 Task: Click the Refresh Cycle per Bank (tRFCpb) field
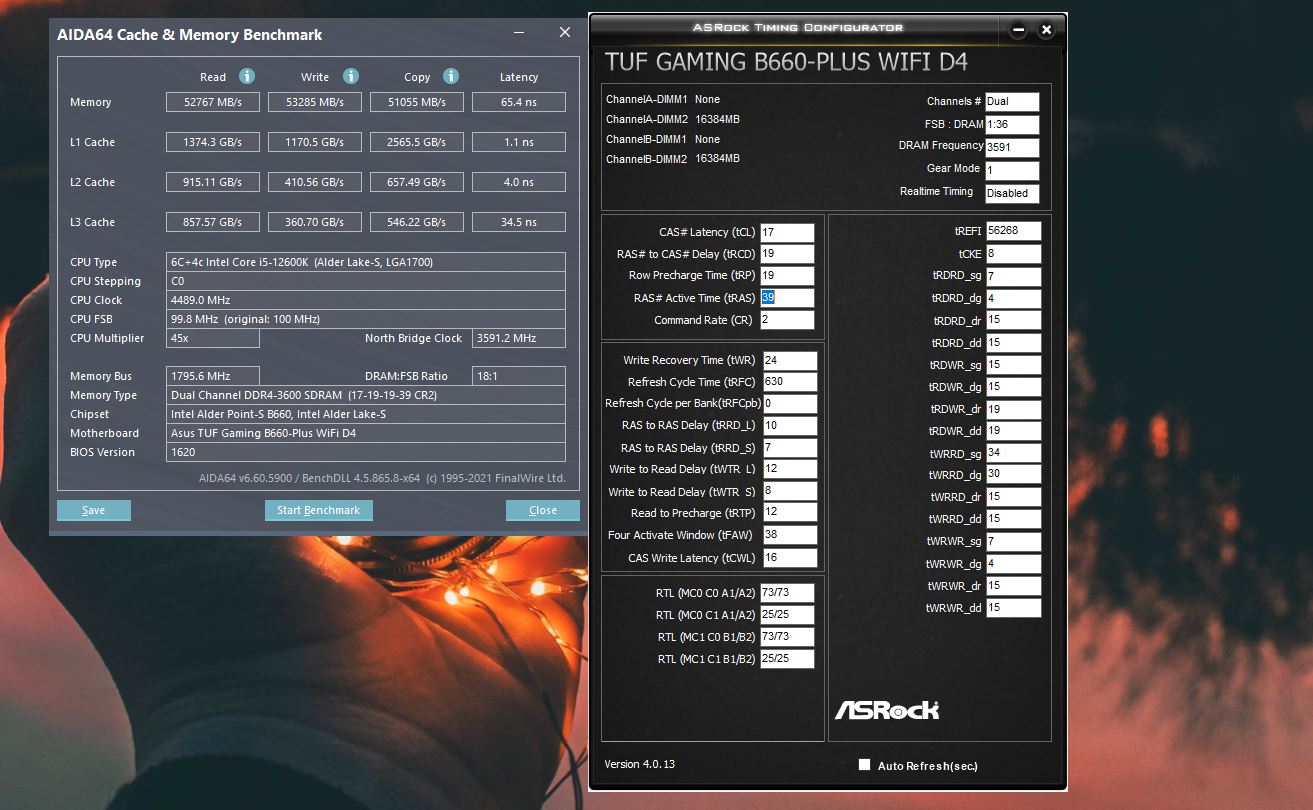pos(790,404)
